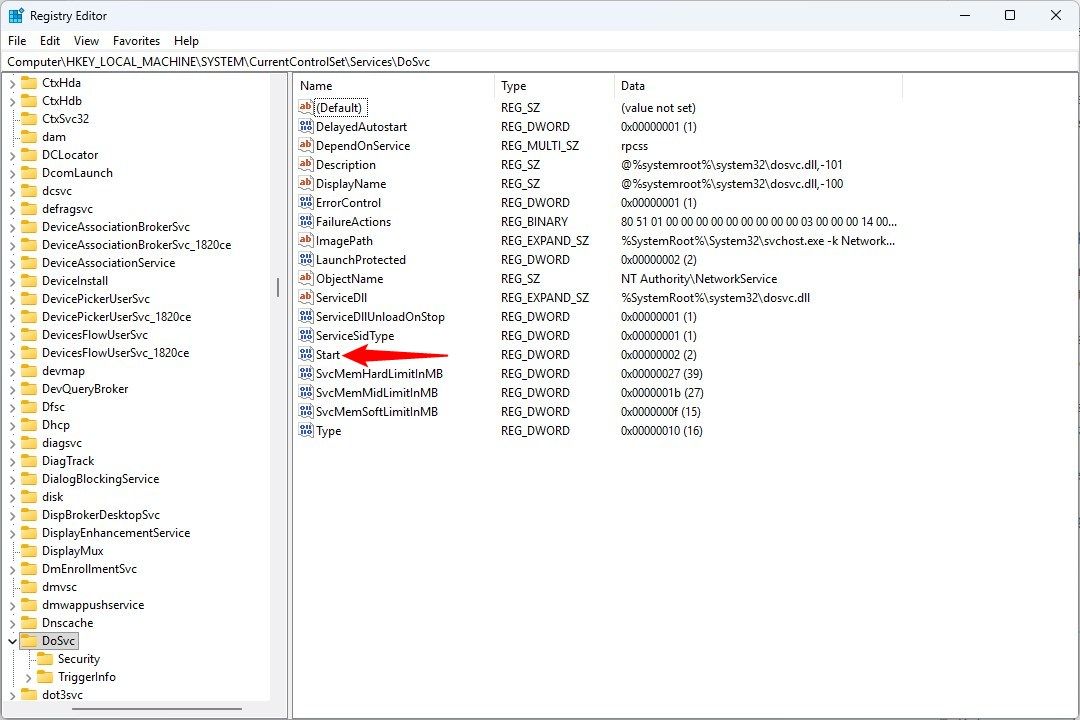Click the SvcMemSoftLimitInMB value icon
The image size is (1080, 720).
[x=306, y=411]
